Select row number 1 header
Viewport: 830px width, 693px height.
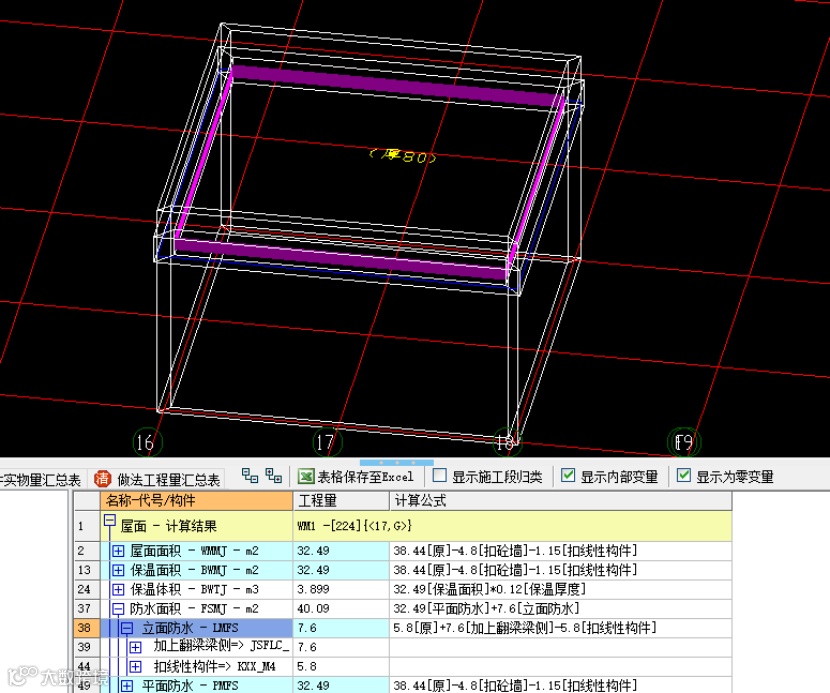(86, 526)
